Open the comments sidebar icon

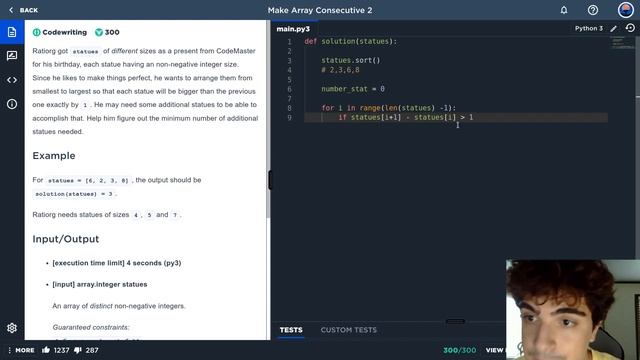(12, 56)
